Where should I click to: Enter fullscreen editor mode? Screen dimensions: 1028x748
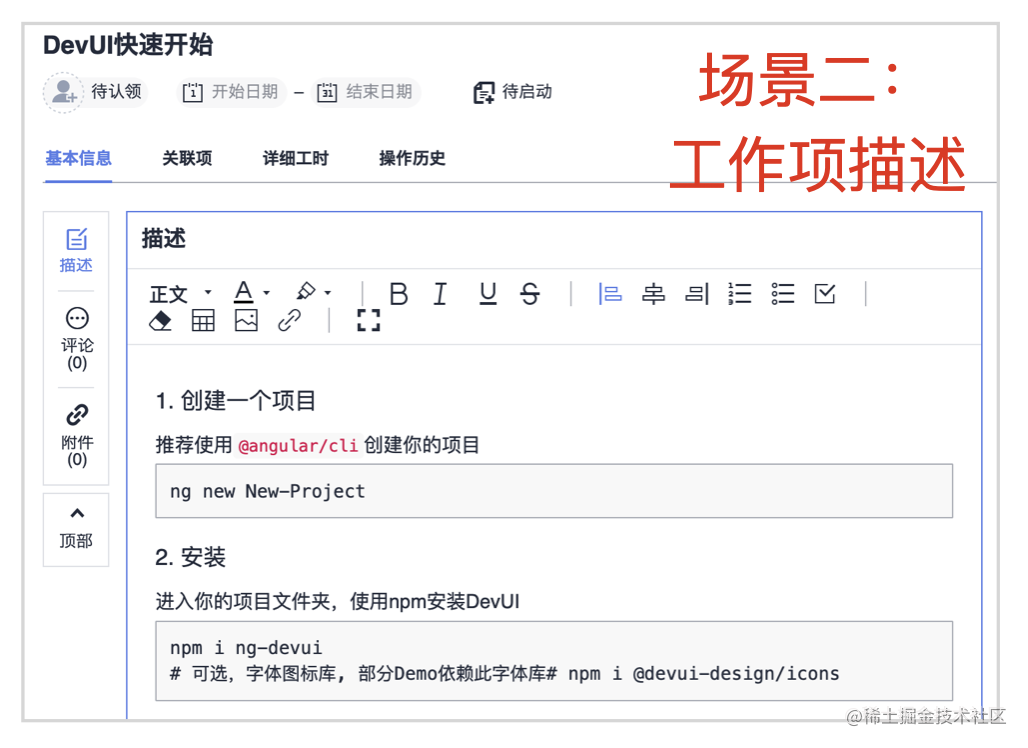click(368, 321)
